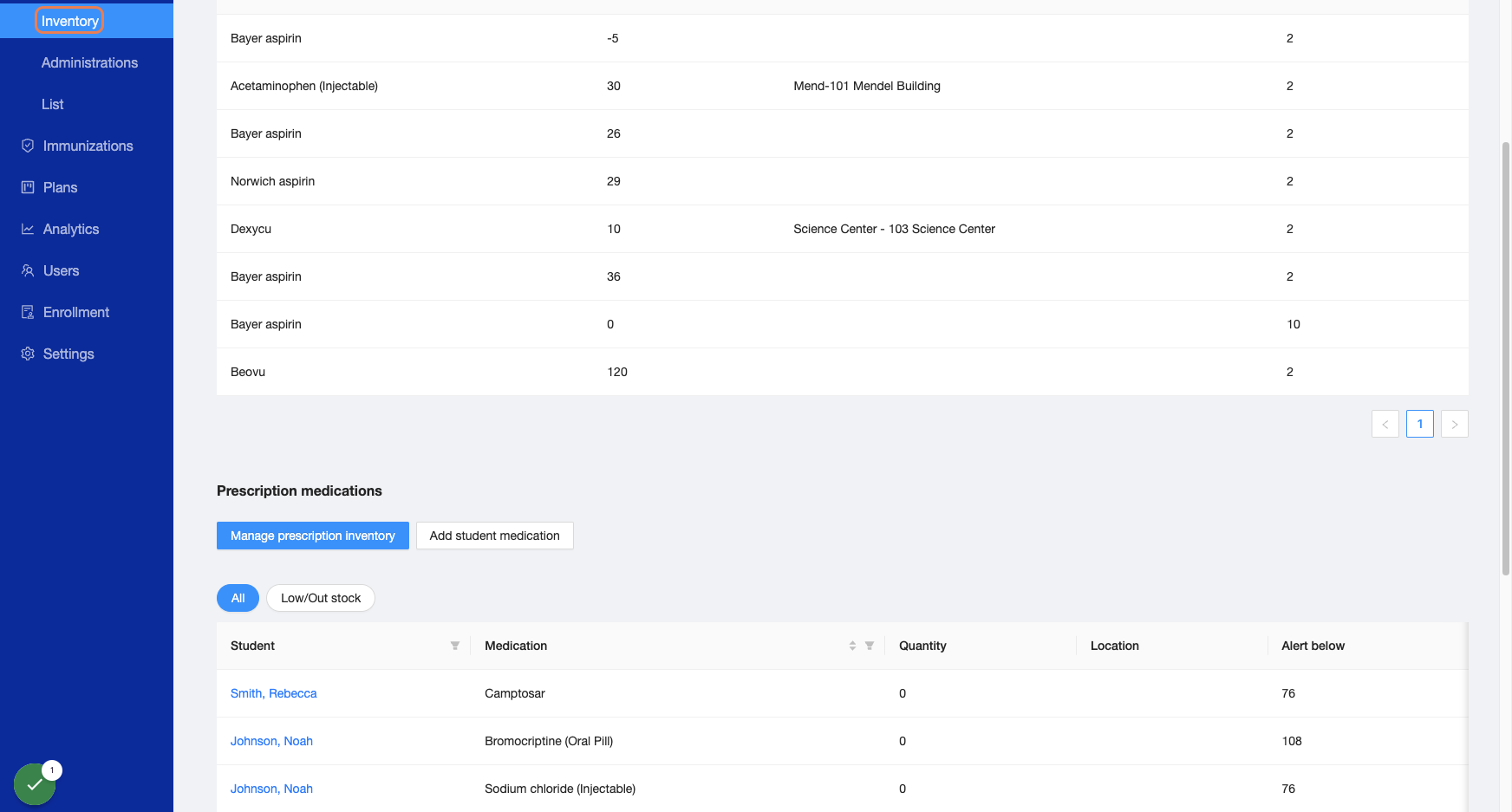
Task: Click Science Center - 103 location cell
Action: pyautogui.click(x=894, y=229)
